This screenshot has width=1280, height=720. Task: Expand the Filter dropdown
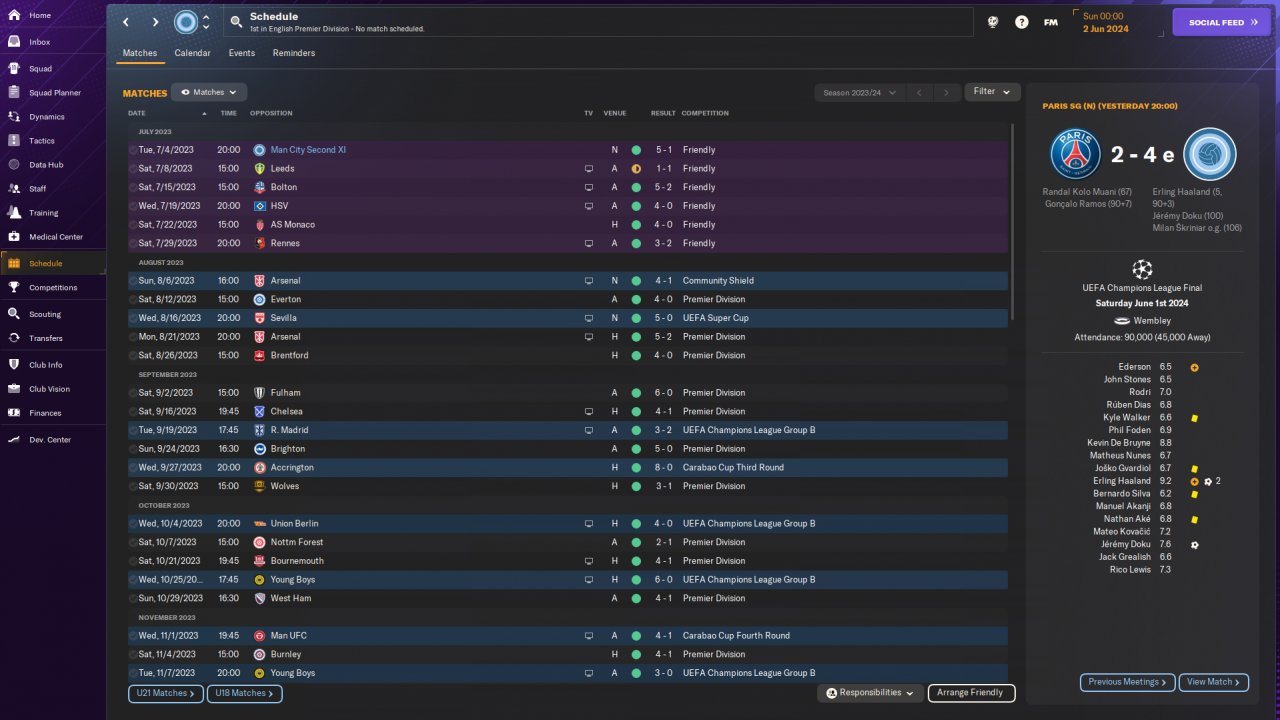992,92
